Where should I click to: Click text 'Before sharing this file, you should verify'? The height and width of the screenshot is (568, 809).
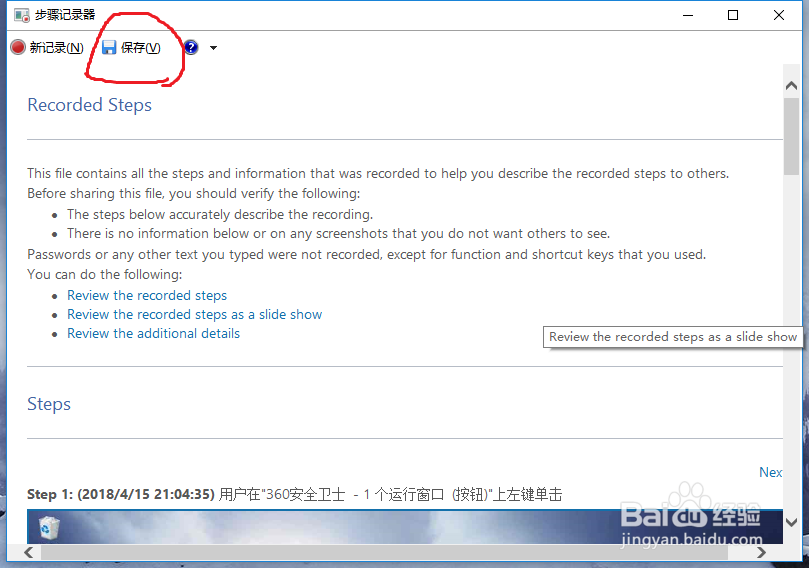coord(151,193)
